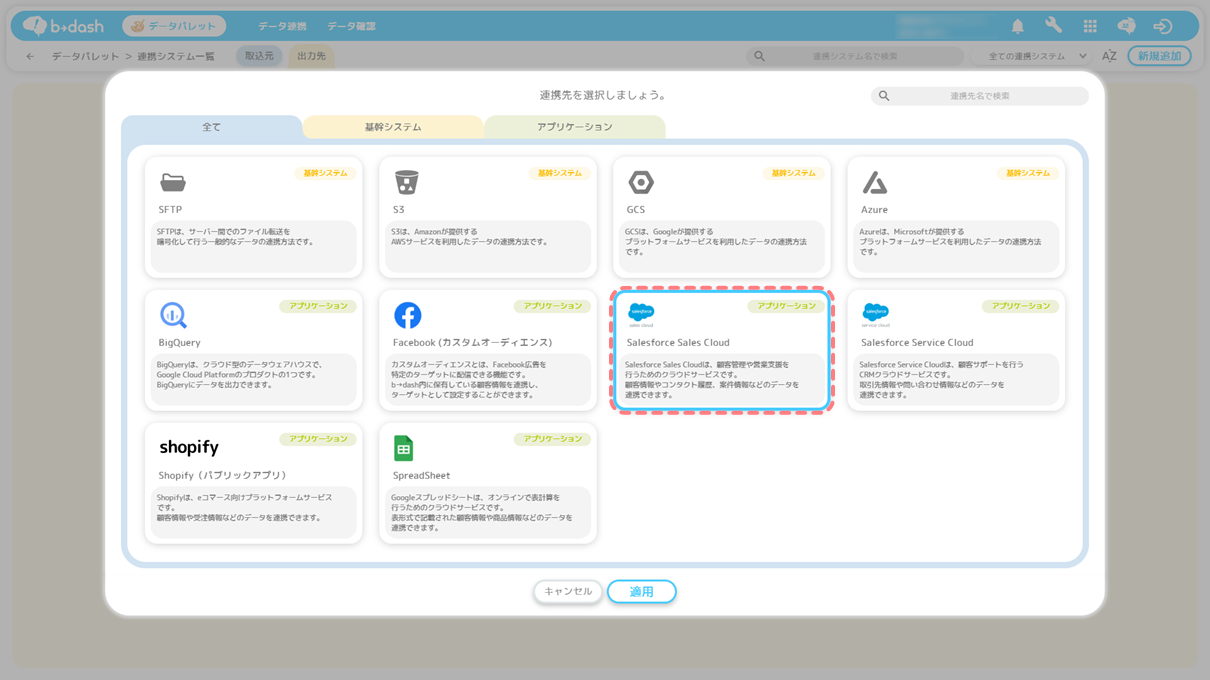The width and height of the screenshot is (1210, 680).
Task: Open the apps grid icon
Action: pyautogui.click(x=1090, y=26)
